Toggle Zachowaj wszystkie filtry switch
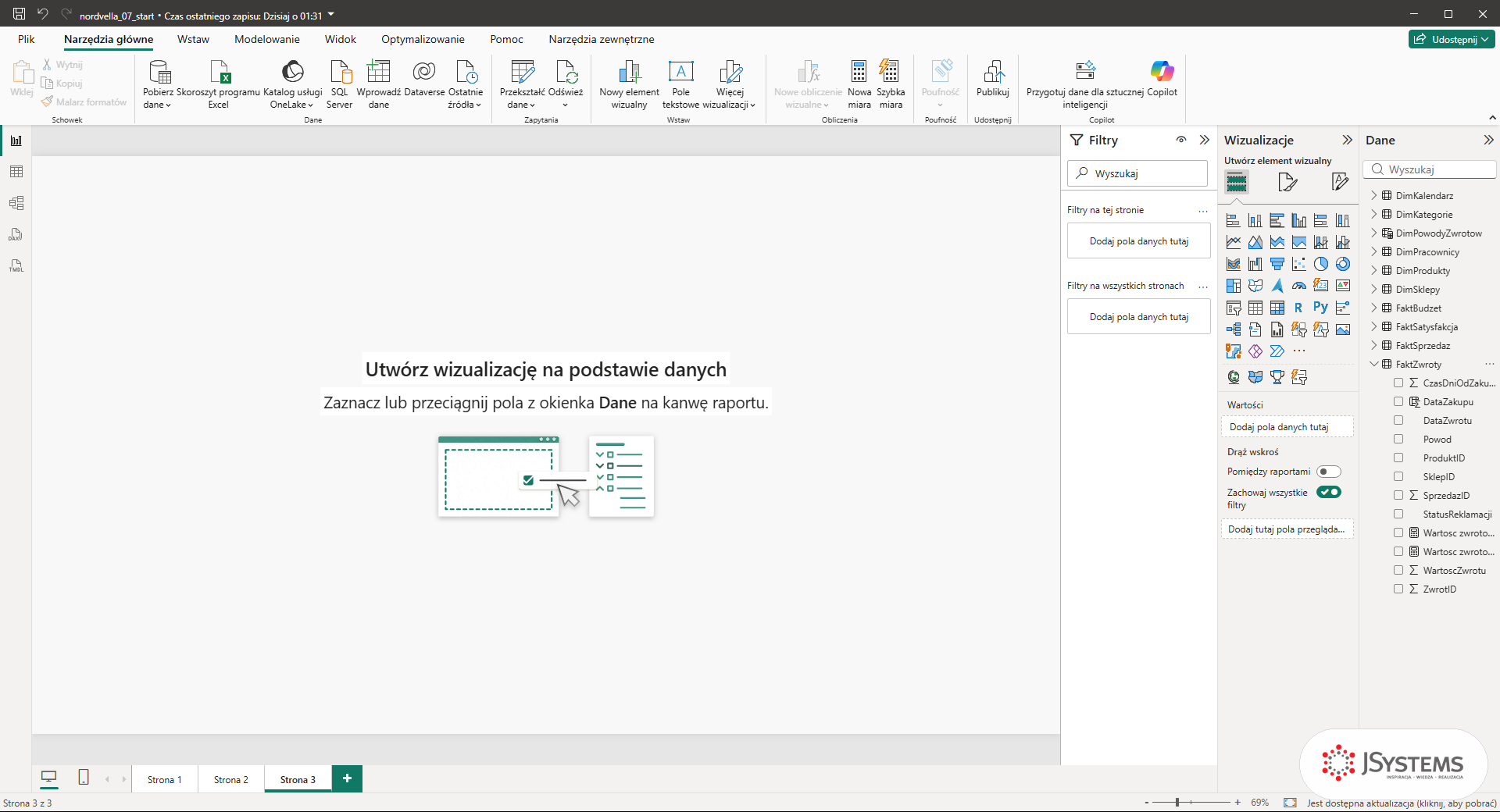 1329,492
